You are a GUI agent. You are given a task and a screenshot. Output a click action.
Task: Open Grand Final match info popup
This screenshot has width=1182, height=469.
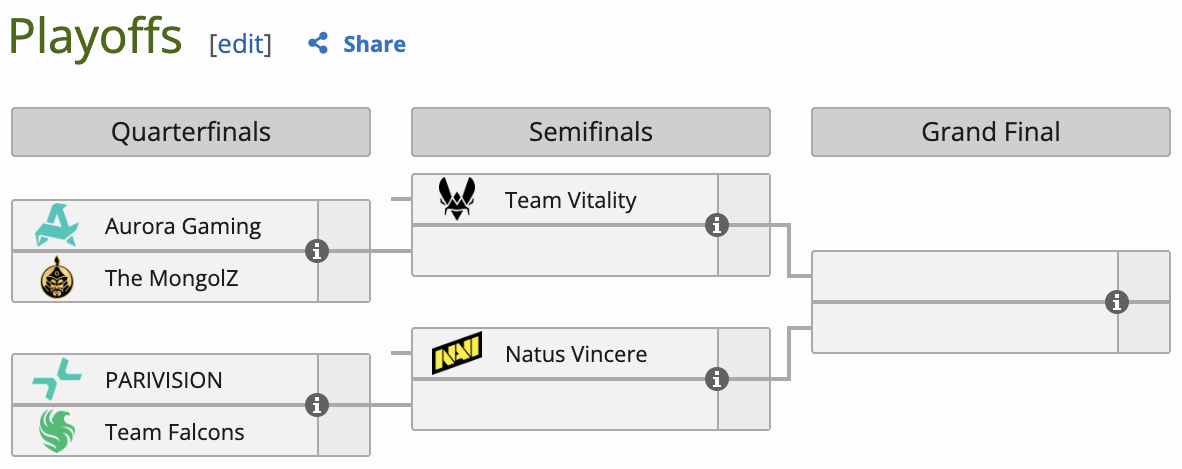coord(1116,302)
